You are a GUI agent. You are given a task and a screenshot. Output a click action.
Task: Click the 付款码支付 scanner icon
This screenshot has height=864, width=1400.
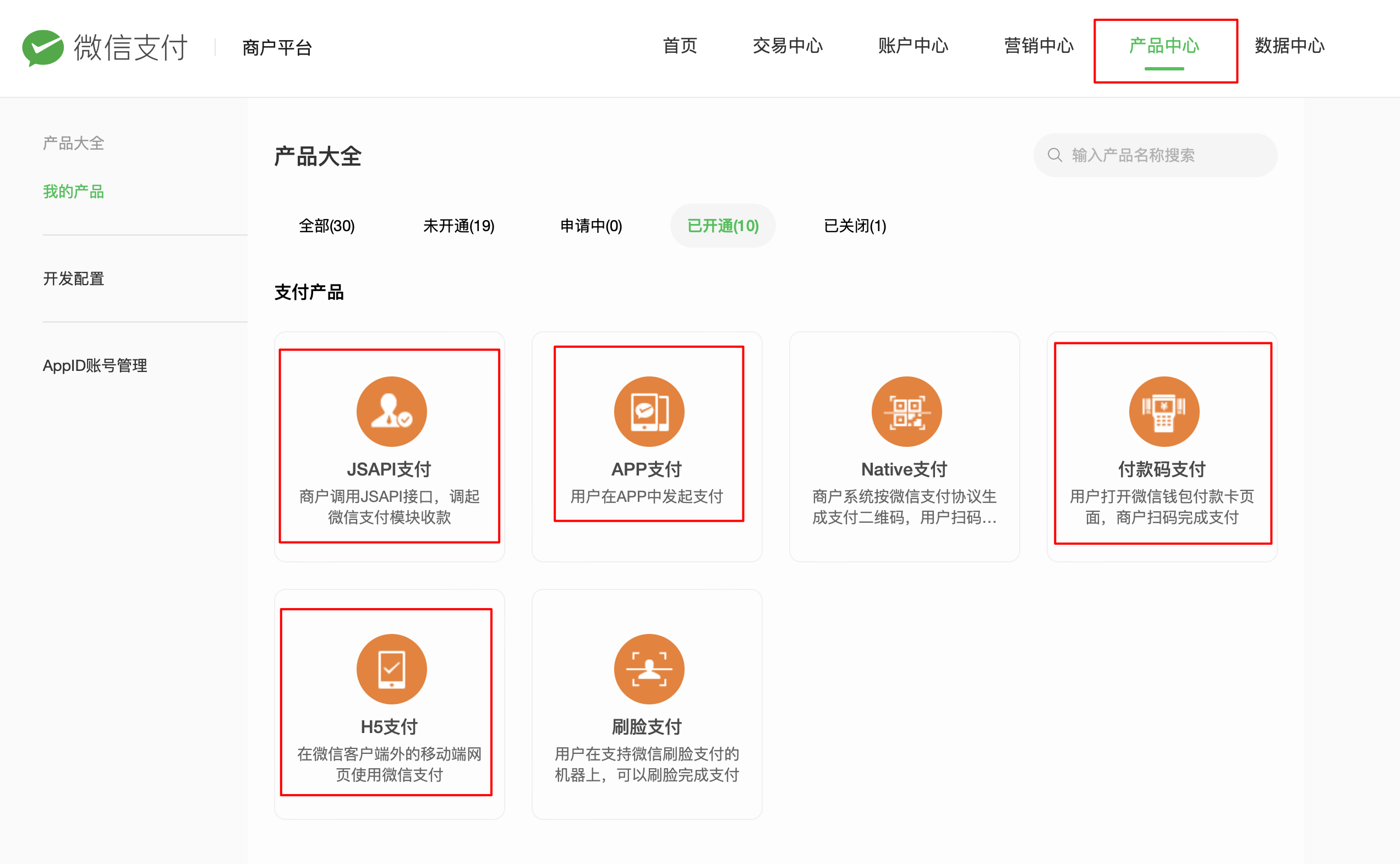(x=1164, y=412)
